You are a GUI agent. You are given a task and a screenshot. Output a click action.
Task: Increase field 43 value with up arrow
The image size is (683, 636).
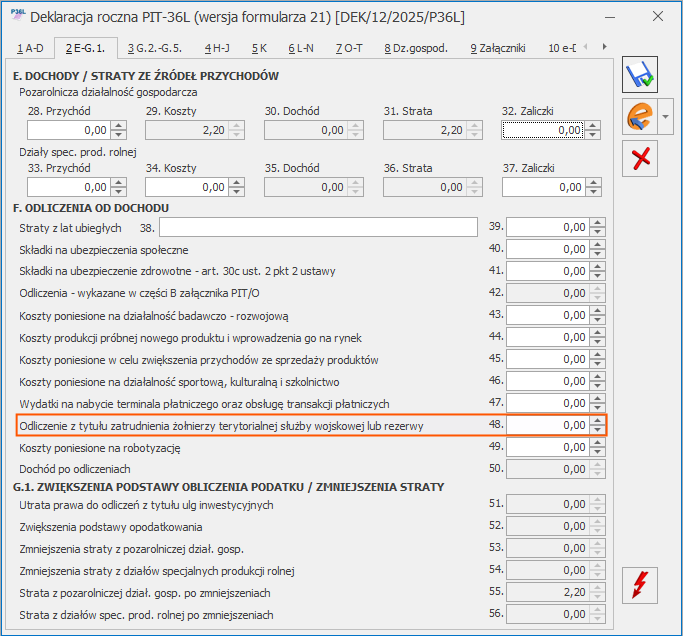pos(598,311)
